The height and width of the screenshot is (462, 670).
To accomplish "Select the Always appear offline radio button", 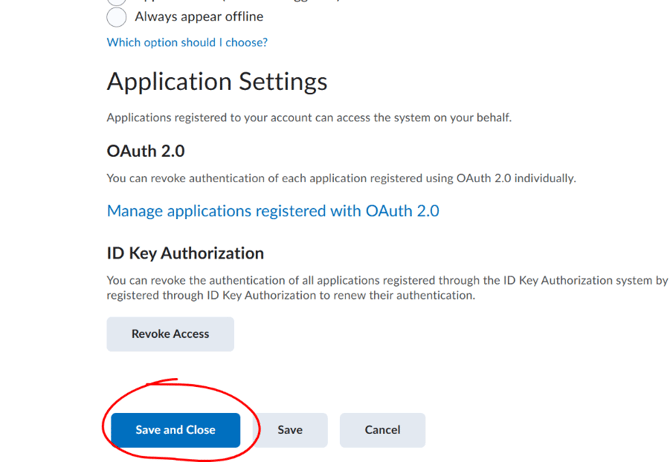I will point(116,17).
